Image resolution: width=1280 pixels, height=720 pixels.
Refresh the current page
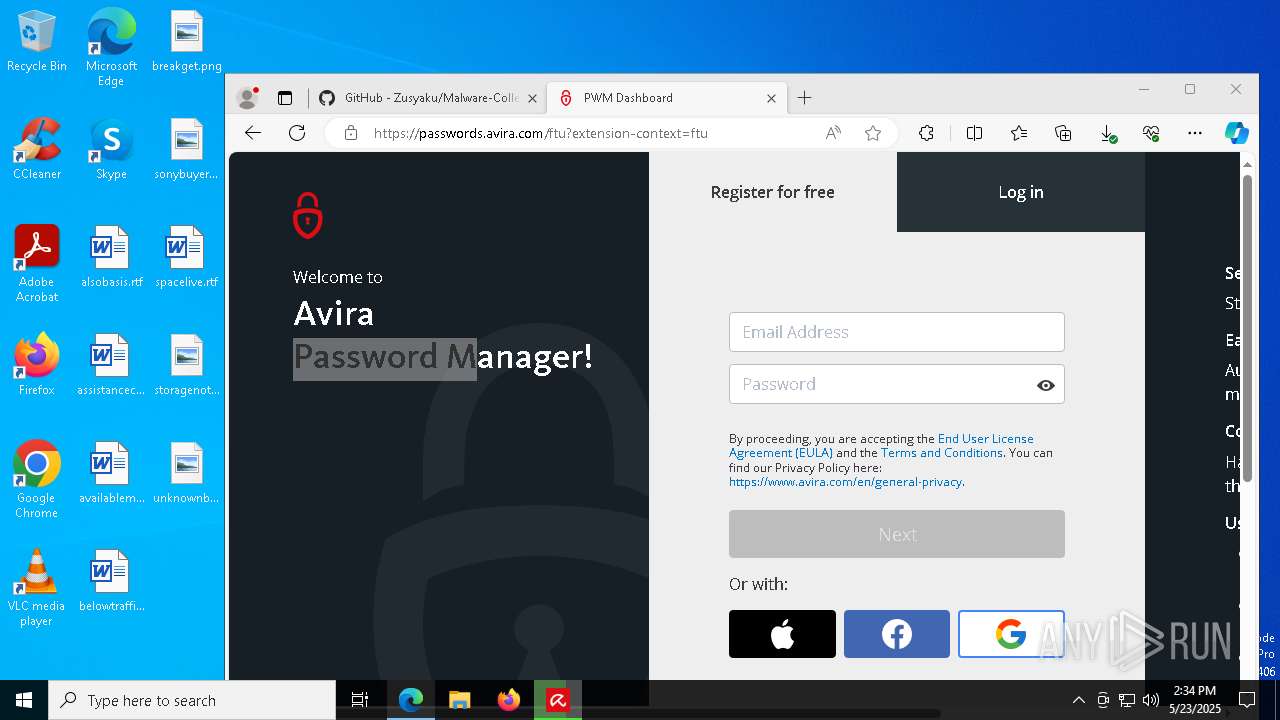pos(297,133)
